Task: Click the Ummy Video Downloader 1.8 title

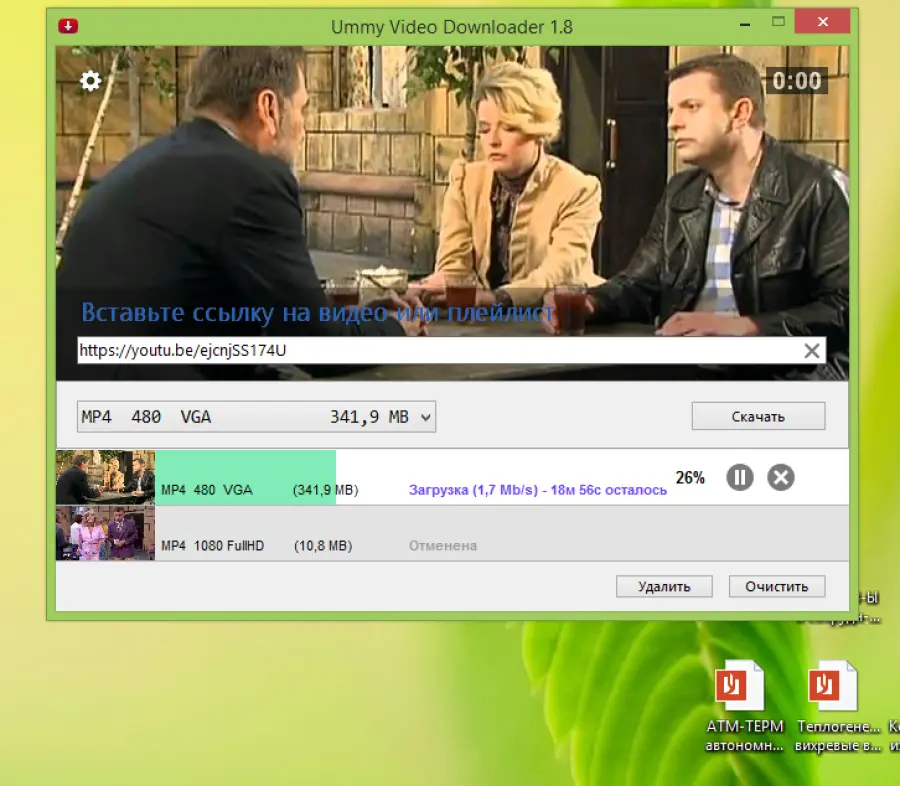Action: pos(452,27)
